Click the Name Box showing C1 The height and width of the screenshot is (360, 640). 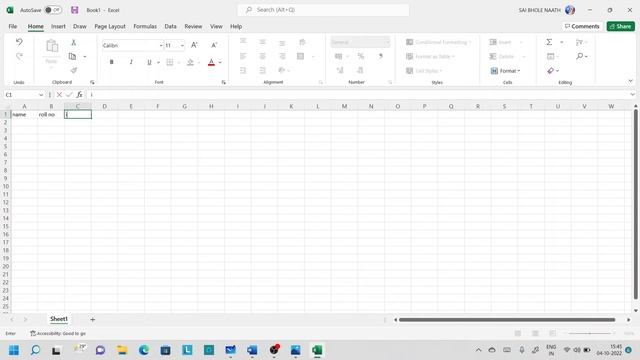20,95
